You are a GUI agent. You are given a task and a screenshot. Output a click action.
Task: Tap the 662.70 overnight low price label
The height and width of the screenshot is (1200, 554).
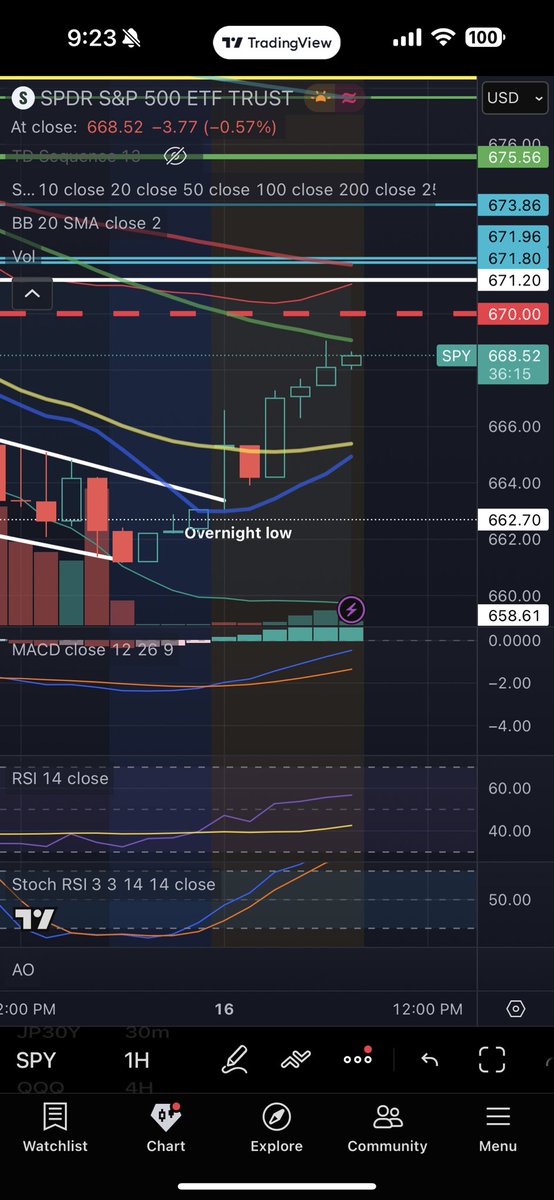514,520
